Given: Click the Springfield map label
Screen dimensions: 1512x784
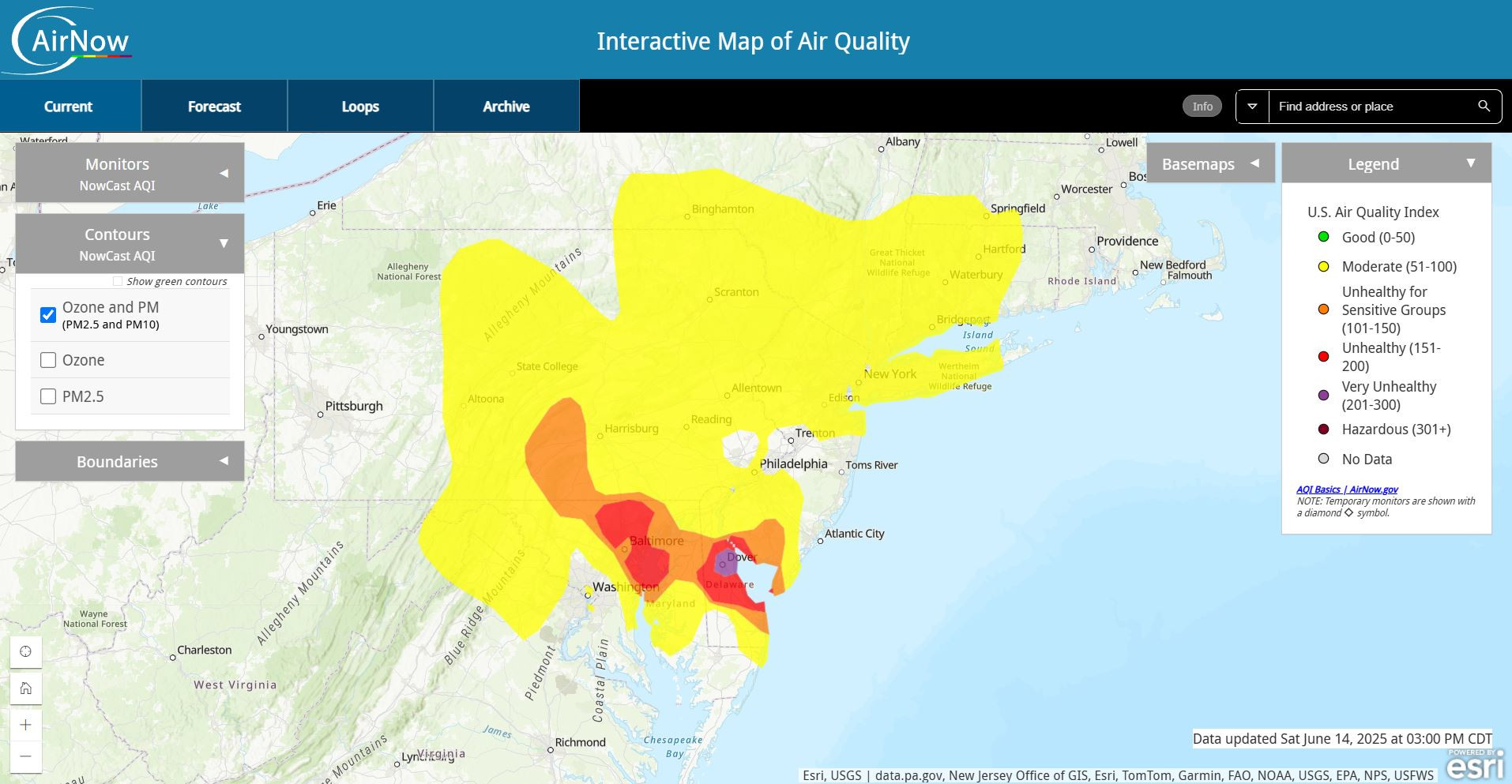Looking at the screenshot, I should click(1017, 208).
